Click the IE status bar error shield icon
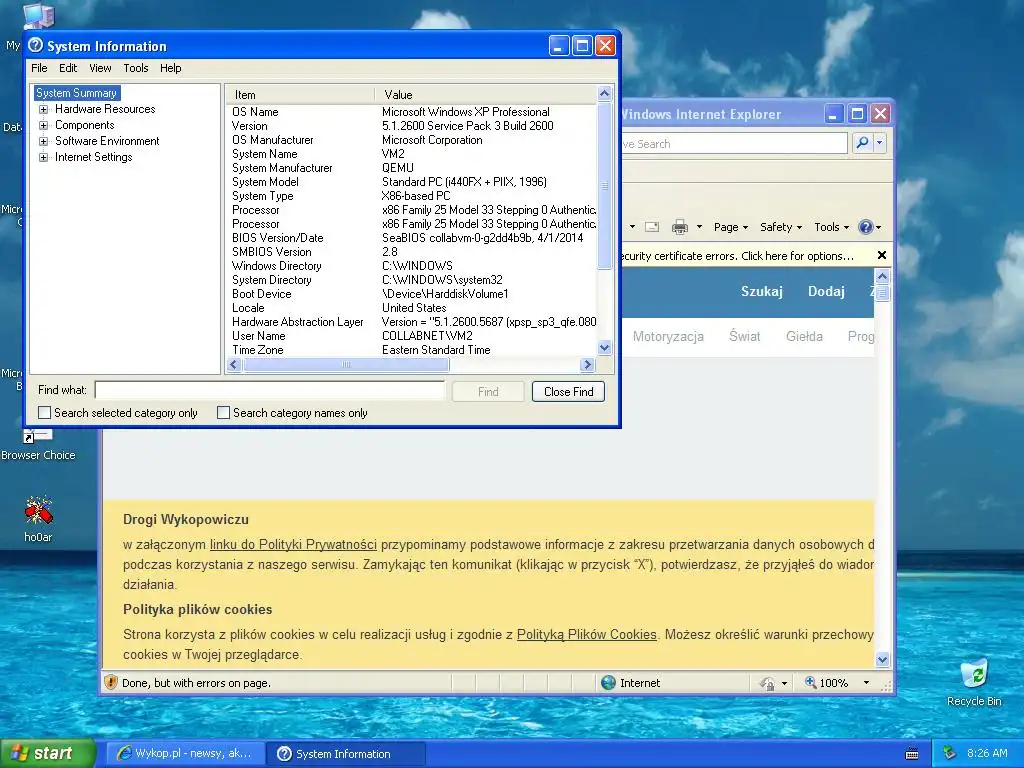The image size is (1024, 768). point(110,682)
